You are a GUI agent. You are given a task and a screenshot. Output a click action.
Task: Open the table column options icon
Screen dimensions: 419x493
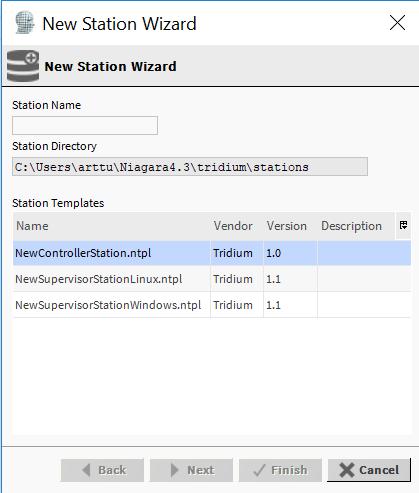tap(403, 225)
